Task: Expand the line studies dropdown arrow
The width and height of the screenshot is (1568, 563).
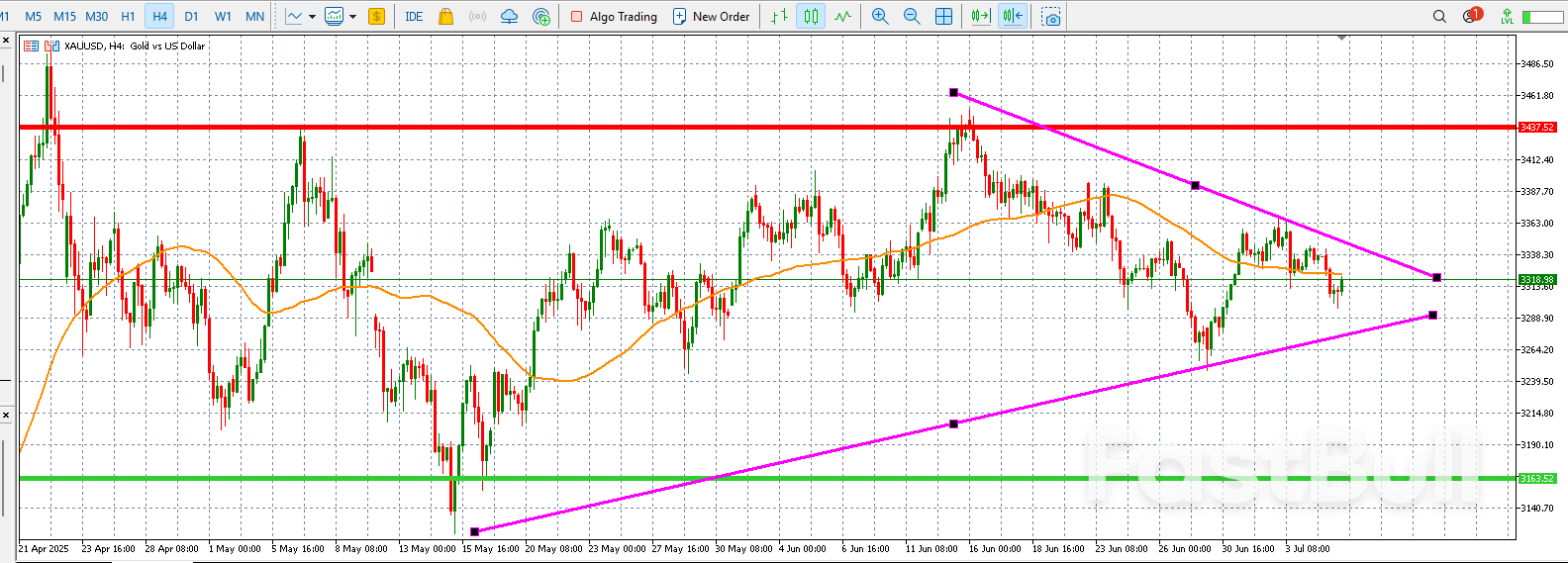Action: pos(313,17)
